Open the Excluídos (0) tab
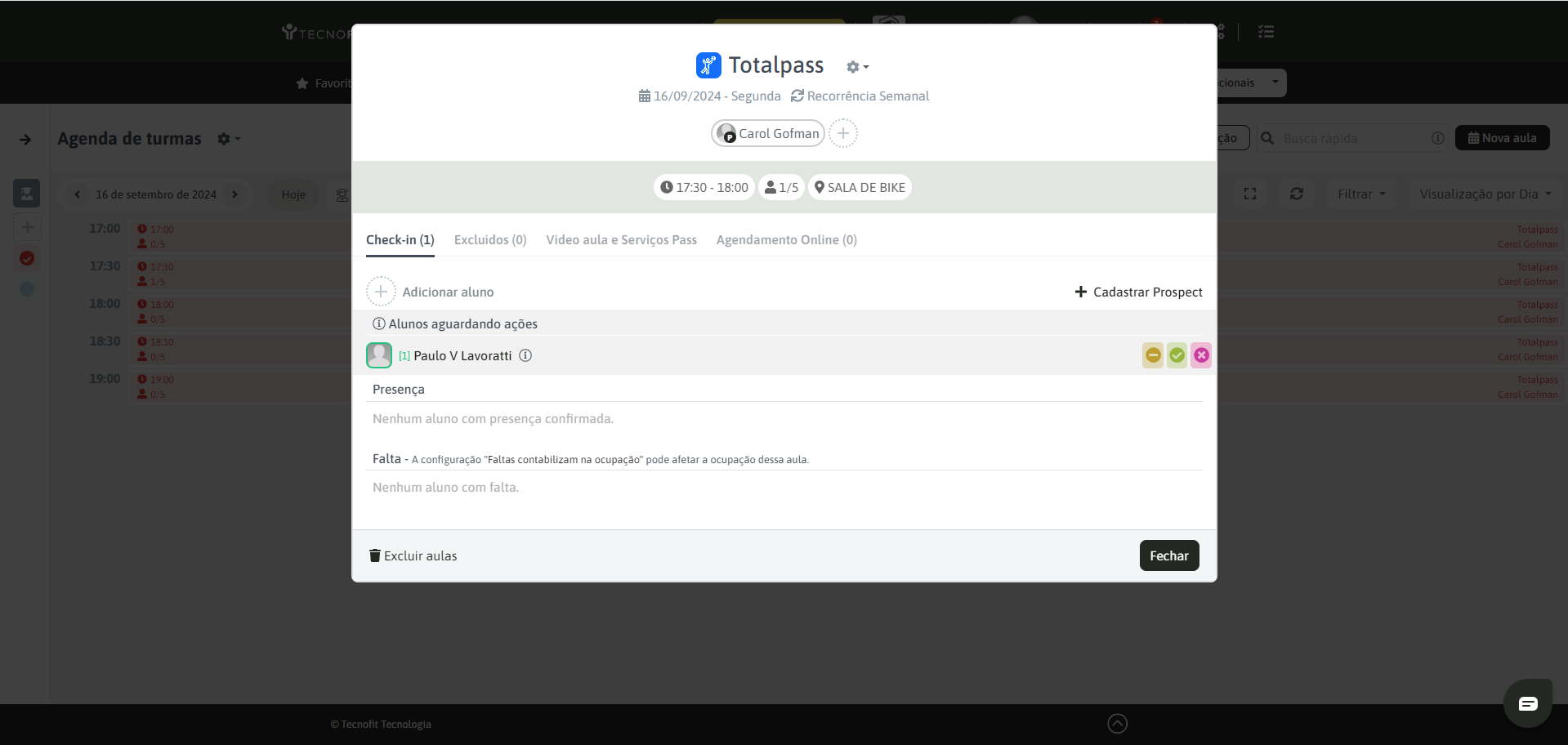Screen dimensions: 1568x745 pyautogui.click(x=490, y=239)
